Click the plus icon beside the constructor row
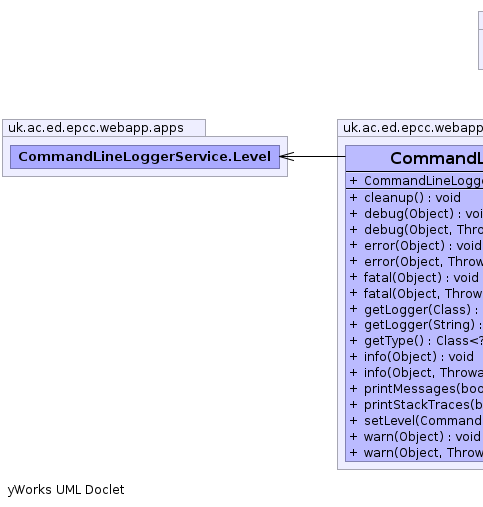The image size is (483, 507). 353,180
